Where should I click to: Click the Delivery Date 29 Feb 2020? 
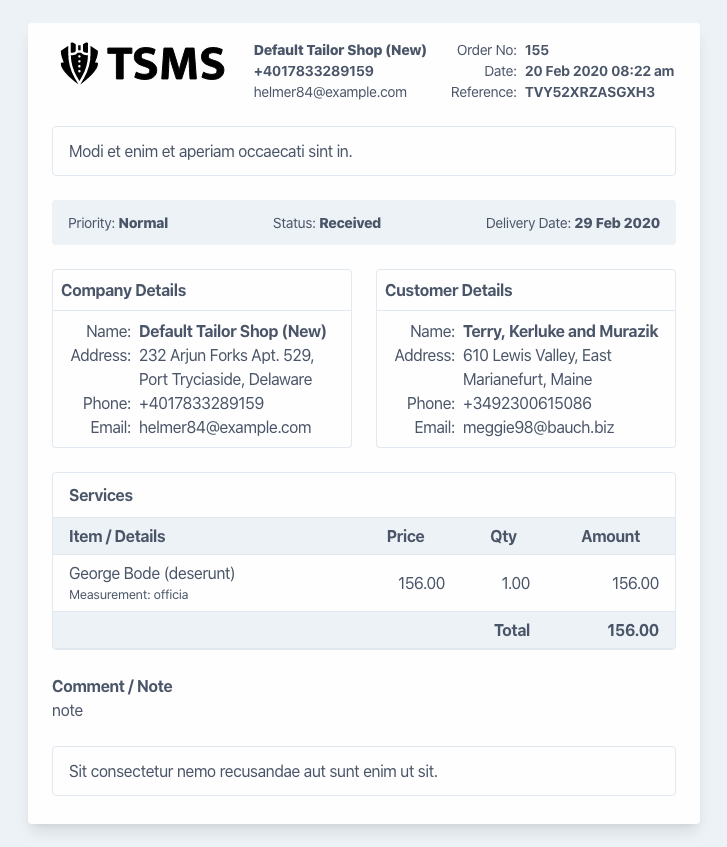pos(572,223)
